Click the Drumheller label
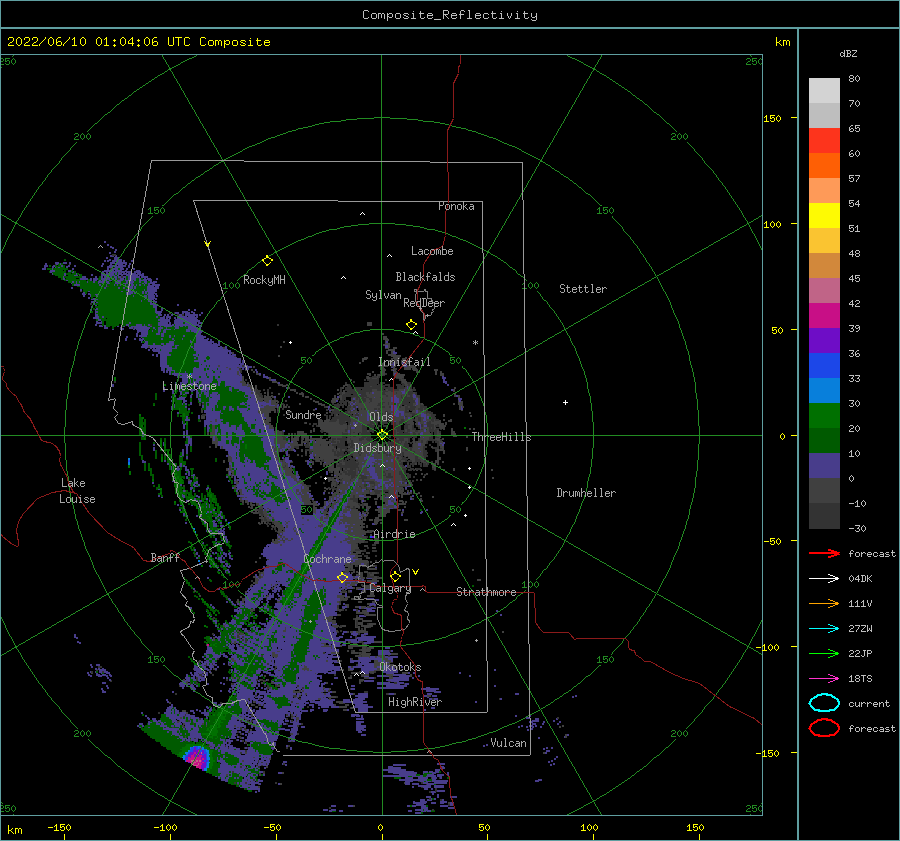This screenshot has height=841, width=900. pos(586,493)
